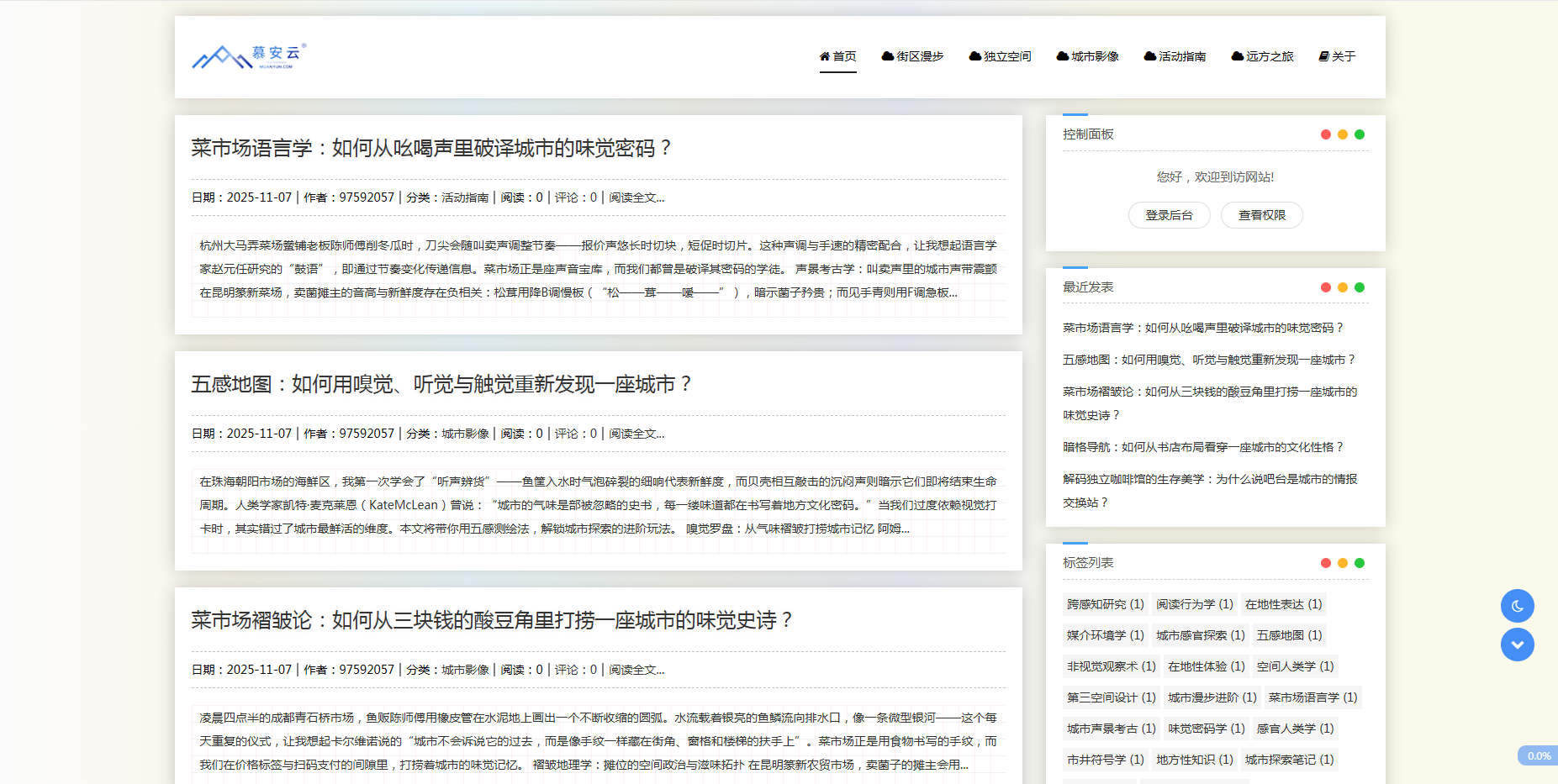Toggle dark mode with the moon button
The width and height of the screenshot is (1558, 784).
pos(1517,606)
